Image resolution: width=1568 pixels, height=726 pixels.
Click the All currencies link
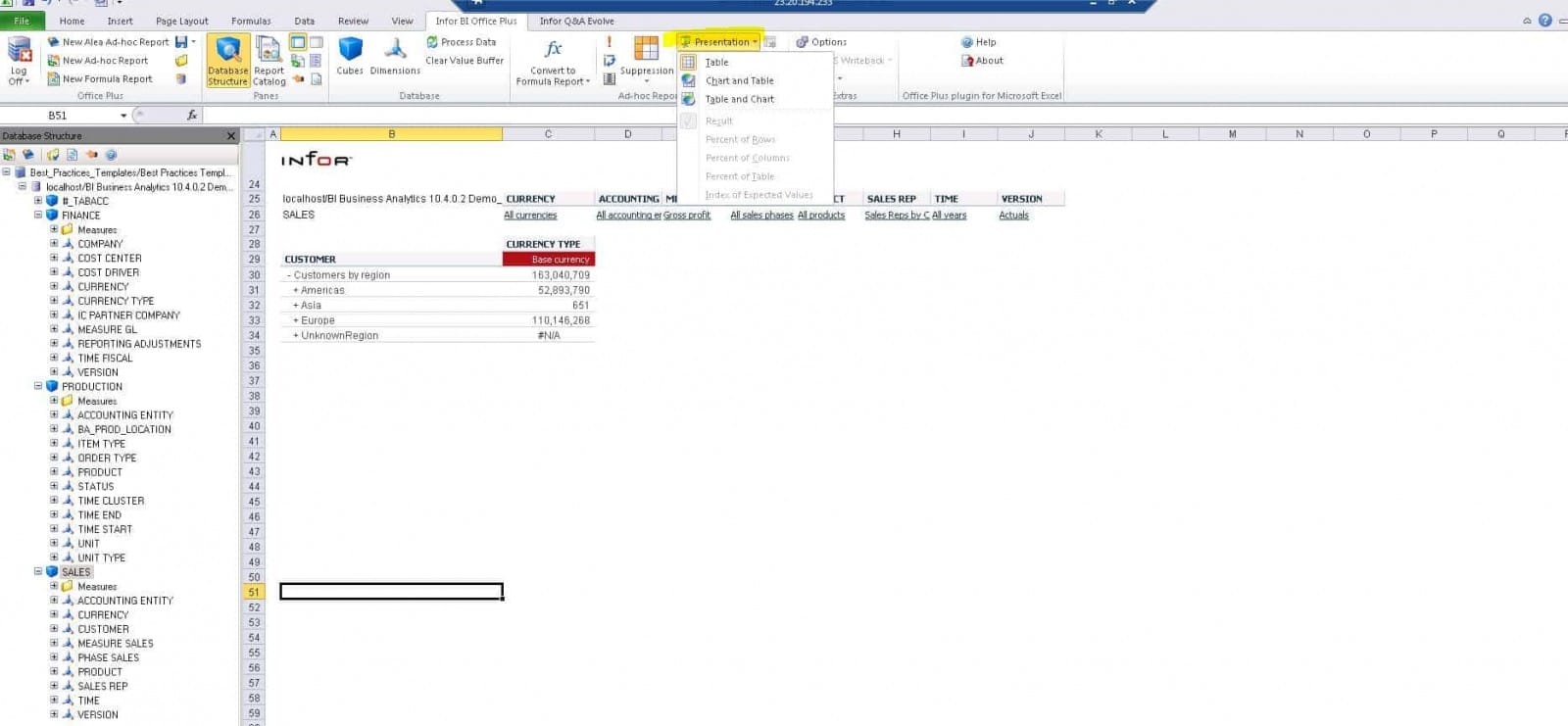pyautogui.click(x=530, y=216)
